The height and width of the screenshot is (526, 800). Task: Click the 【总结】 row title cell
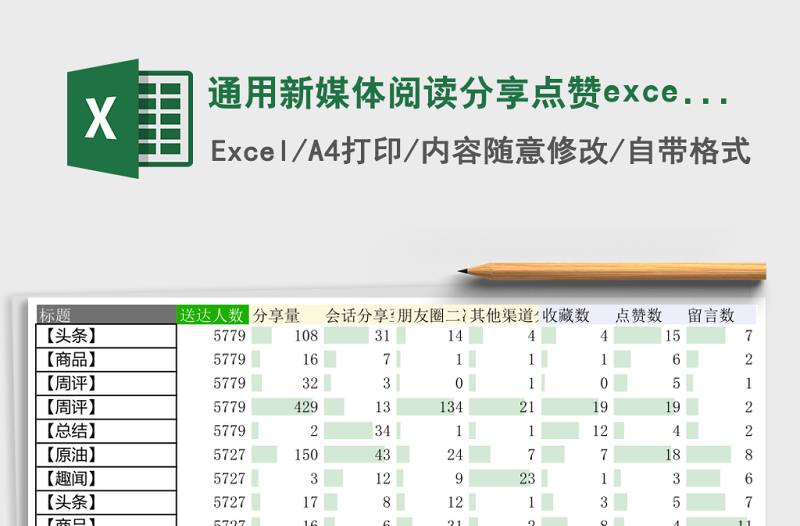[106, 431]
